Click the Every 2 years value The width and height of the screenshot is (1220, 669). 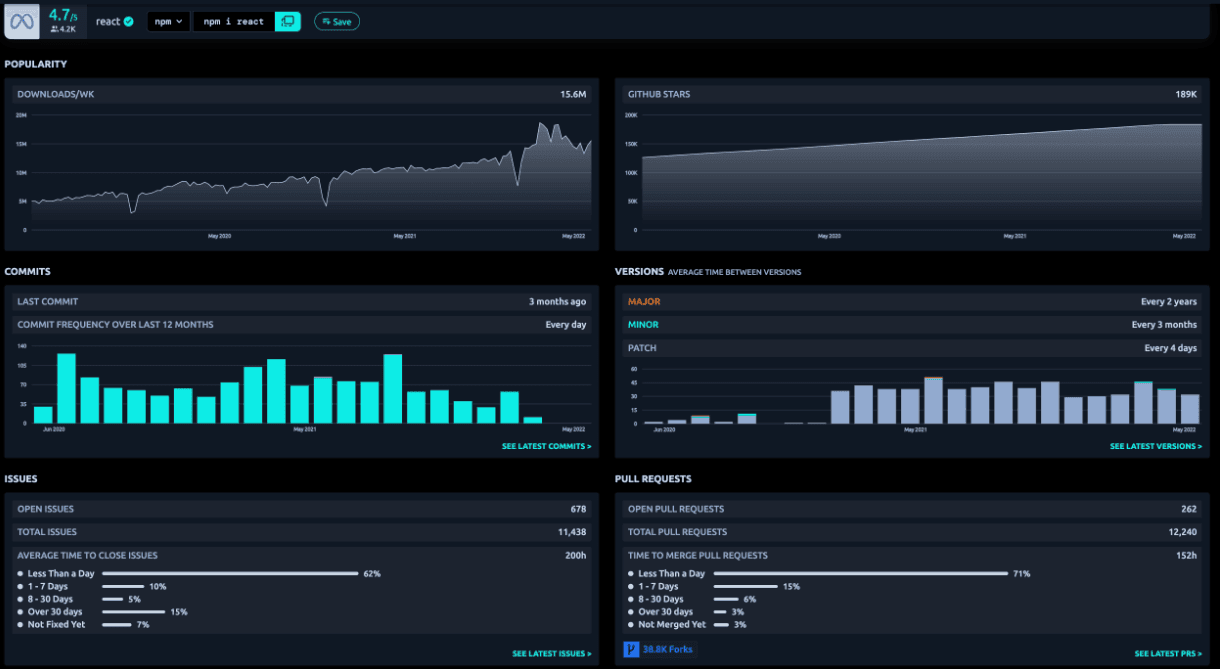[1170, 301]
